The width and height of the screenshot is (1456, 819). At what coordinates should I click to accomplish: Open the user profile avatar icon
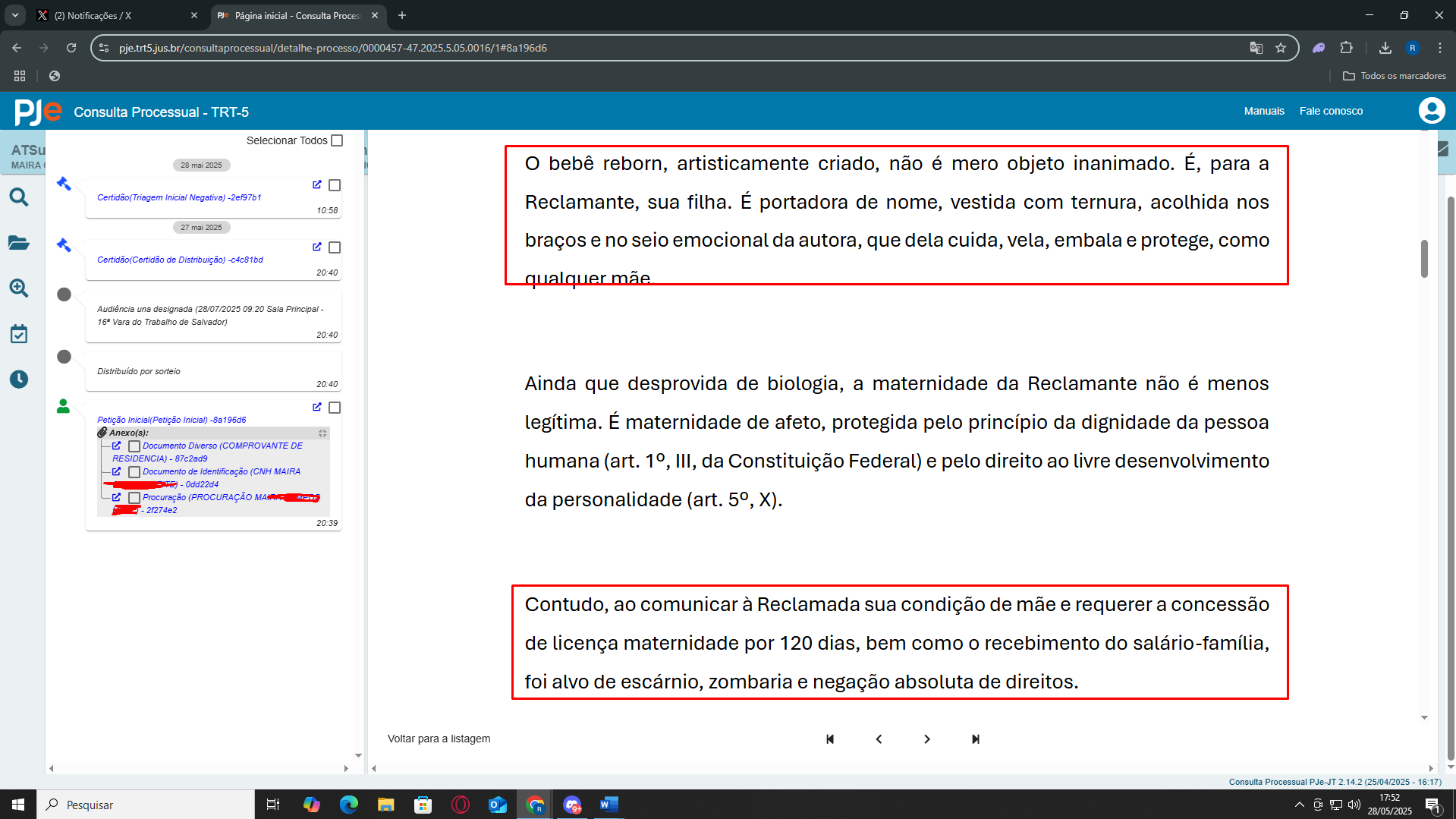pos(1431,111)
